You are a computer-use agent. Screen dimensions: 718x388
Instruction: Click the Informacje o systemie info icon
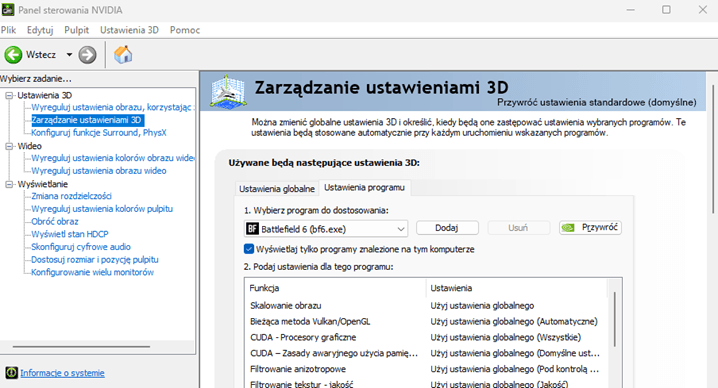tap(11, 372)
